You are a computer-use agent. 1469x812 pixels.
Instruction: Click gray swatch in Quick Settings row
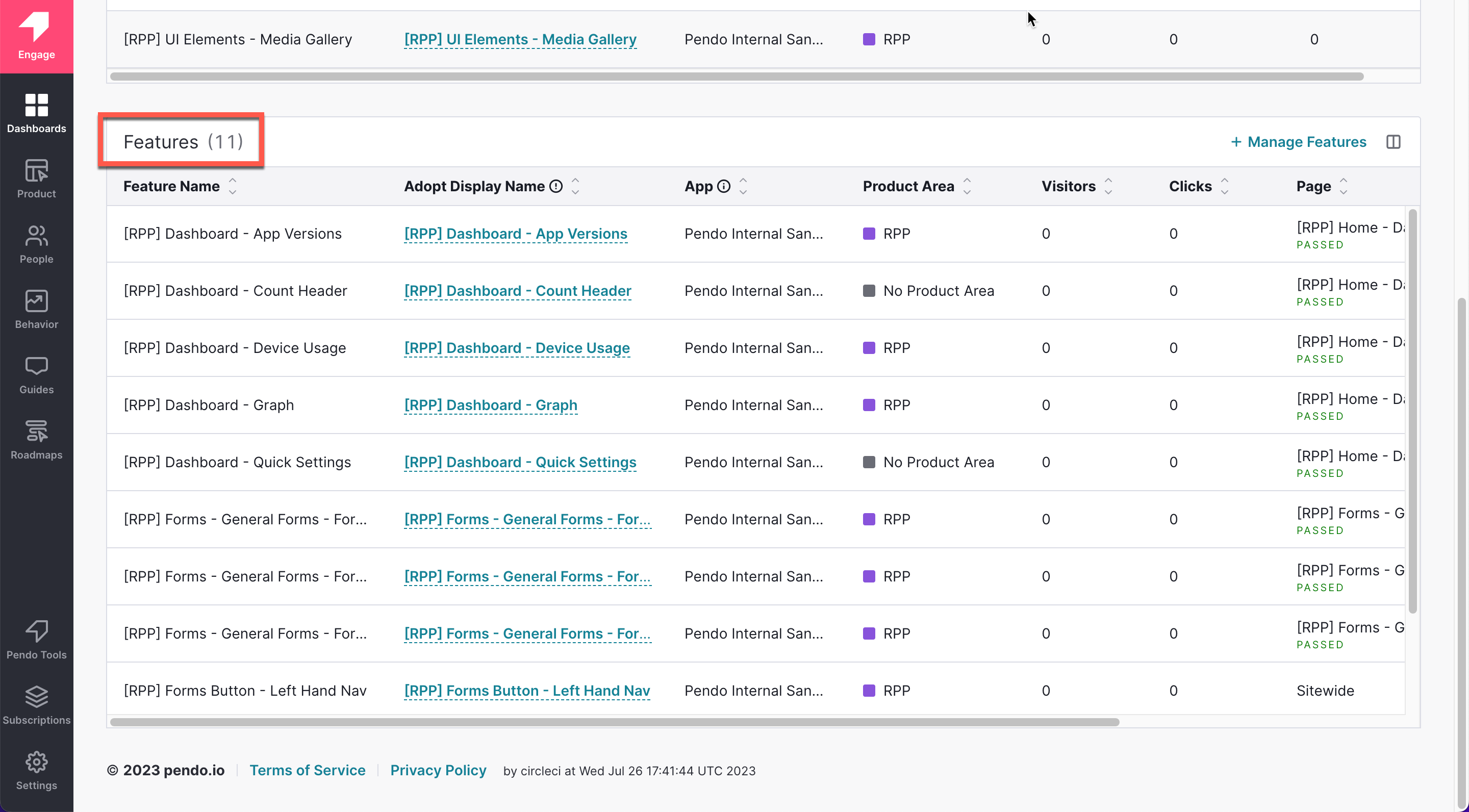pos(869,462)
